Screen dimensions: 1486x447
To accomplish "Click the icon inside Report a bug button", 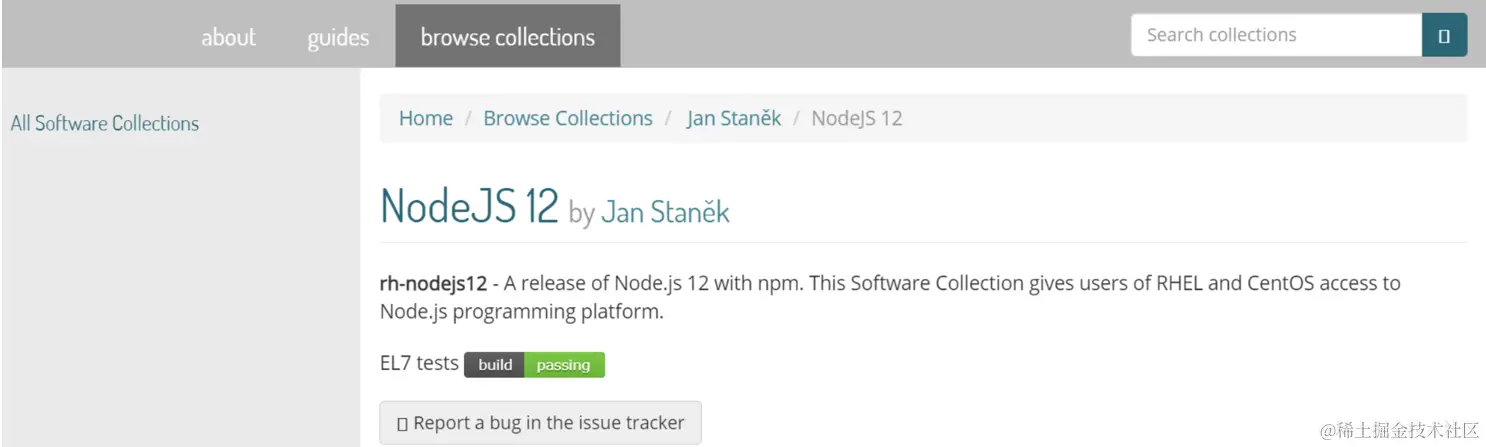I will pyautogui.click(x=402, y=424).
